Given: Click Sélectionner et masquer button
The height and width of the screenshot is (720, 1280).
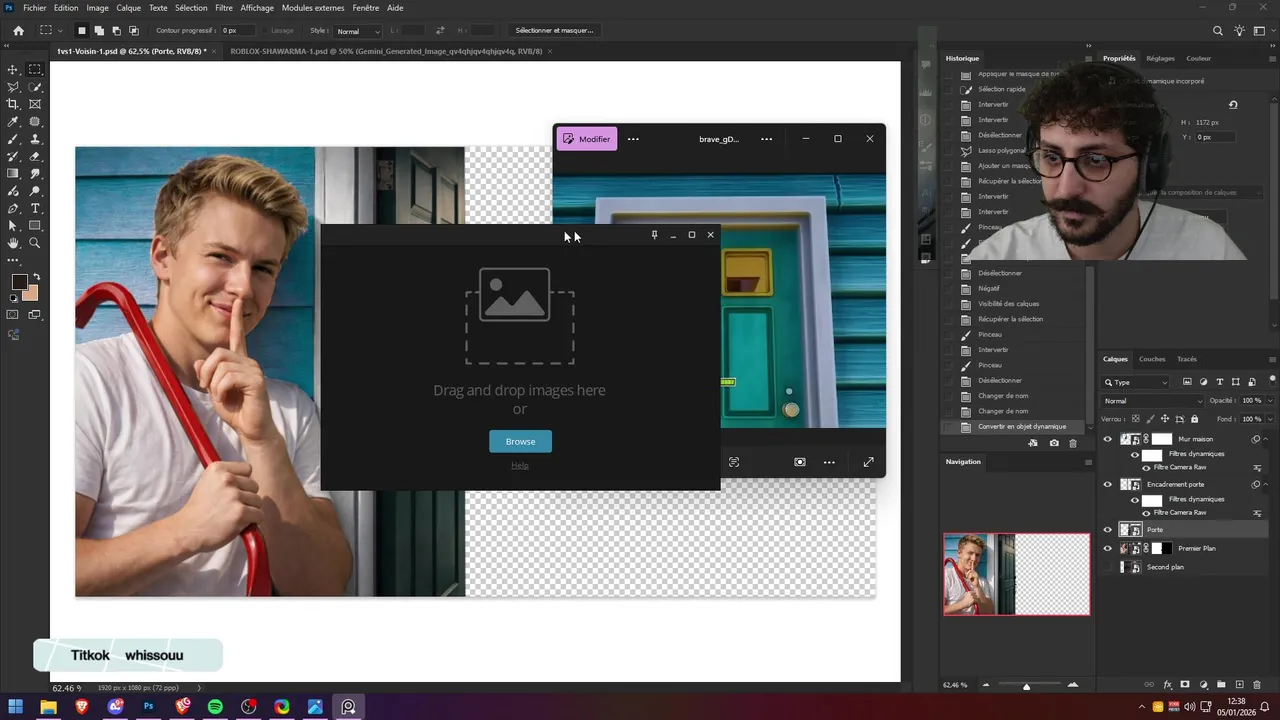Looking at the screenshot, I should pyautogui.click(x=554, y=30).
